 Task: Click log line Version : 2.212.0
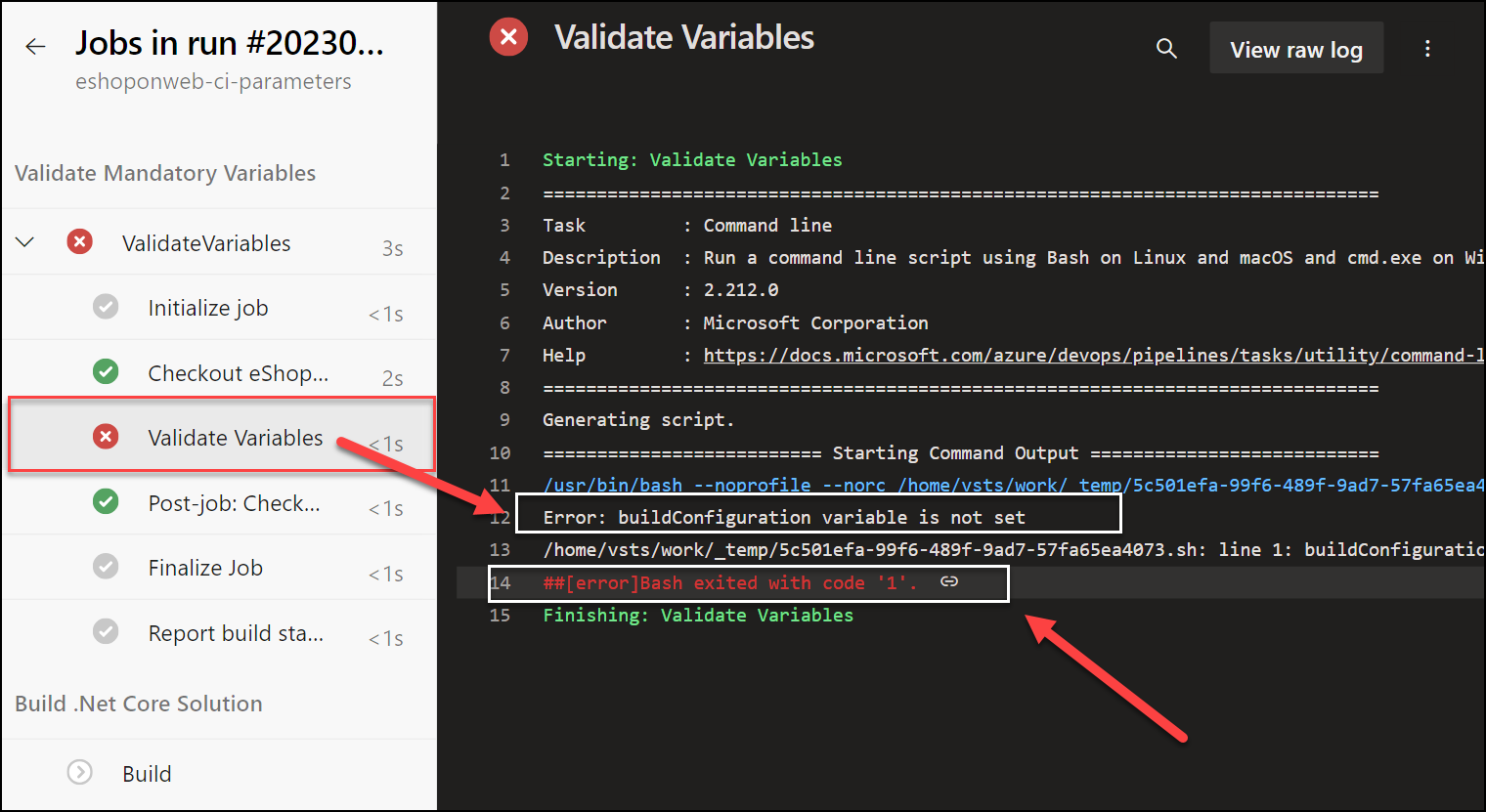click(661, 289)
